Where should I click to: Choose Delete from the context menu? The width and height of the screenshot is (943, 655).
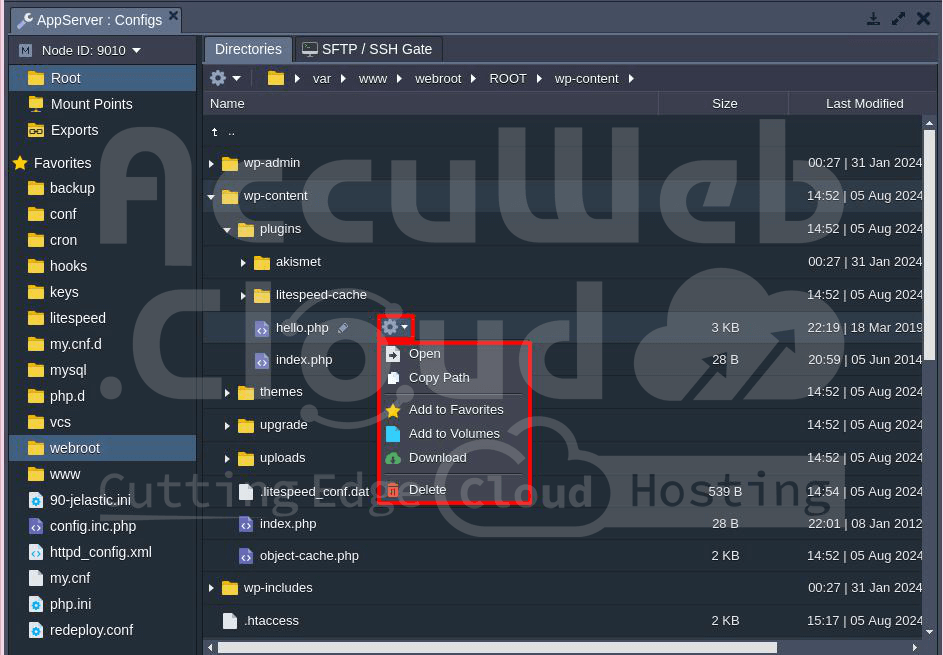coord(427,490)
